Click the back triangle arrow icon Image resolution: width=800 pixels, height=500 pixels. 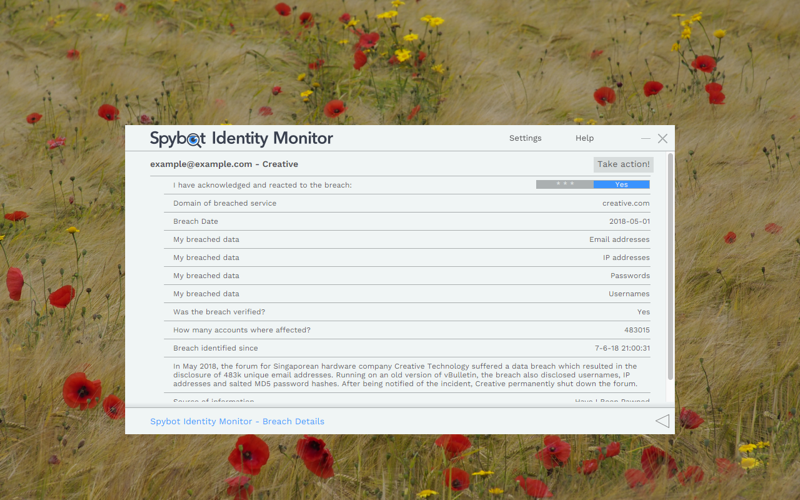click(662, 421)
